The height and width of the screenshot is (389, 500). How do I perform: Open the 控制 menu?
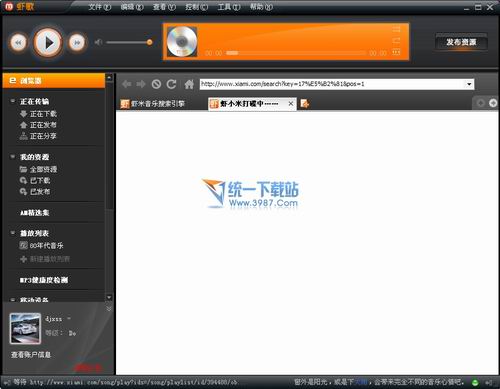[x=197, y=7]
